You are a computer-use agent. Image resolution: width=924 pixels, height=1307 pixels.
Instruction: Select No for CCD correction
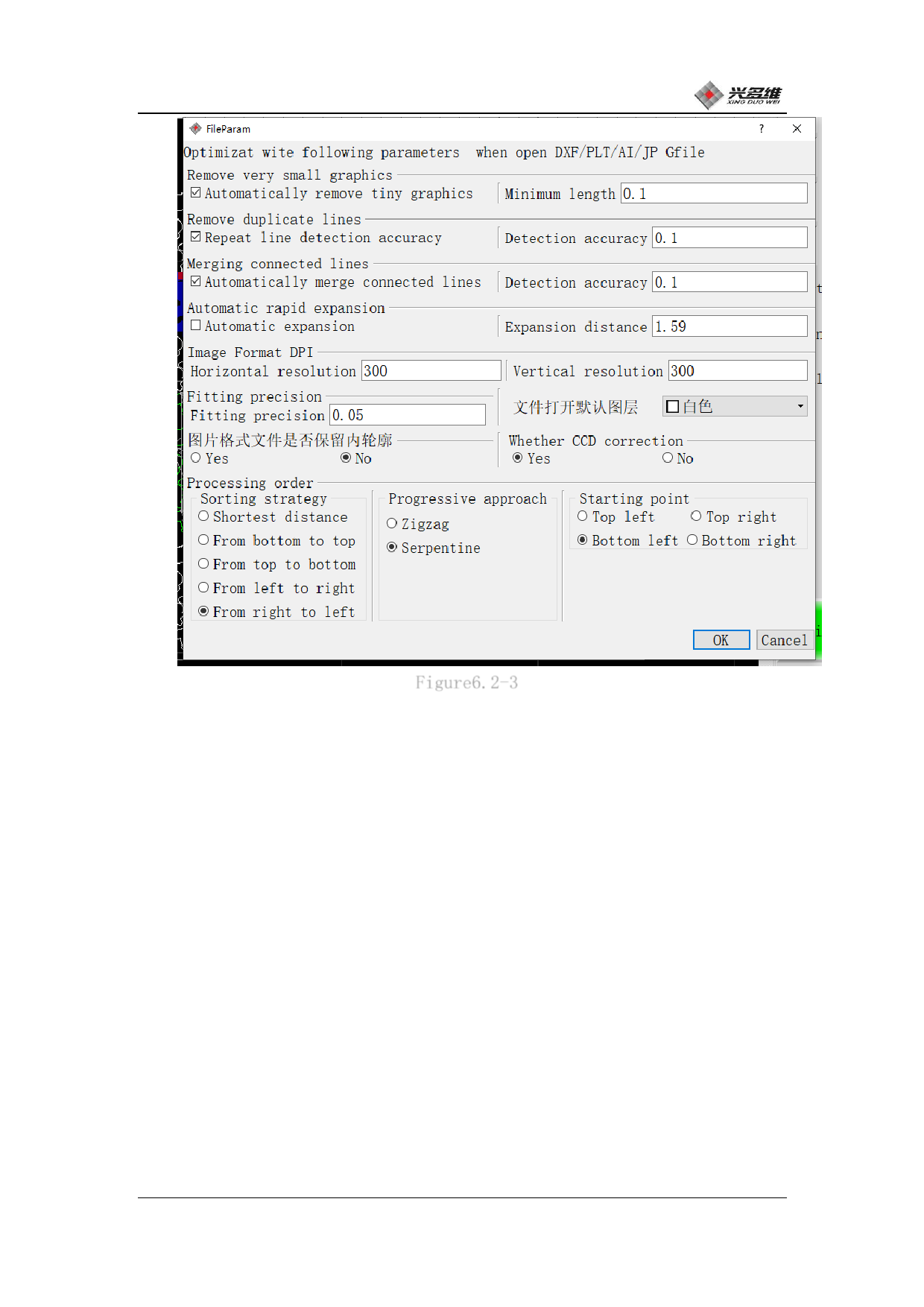coord(668,458)
